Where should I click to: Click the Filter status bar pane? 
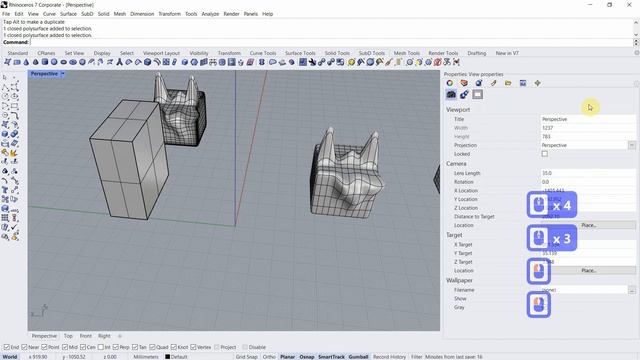click(x=416, y=357)
